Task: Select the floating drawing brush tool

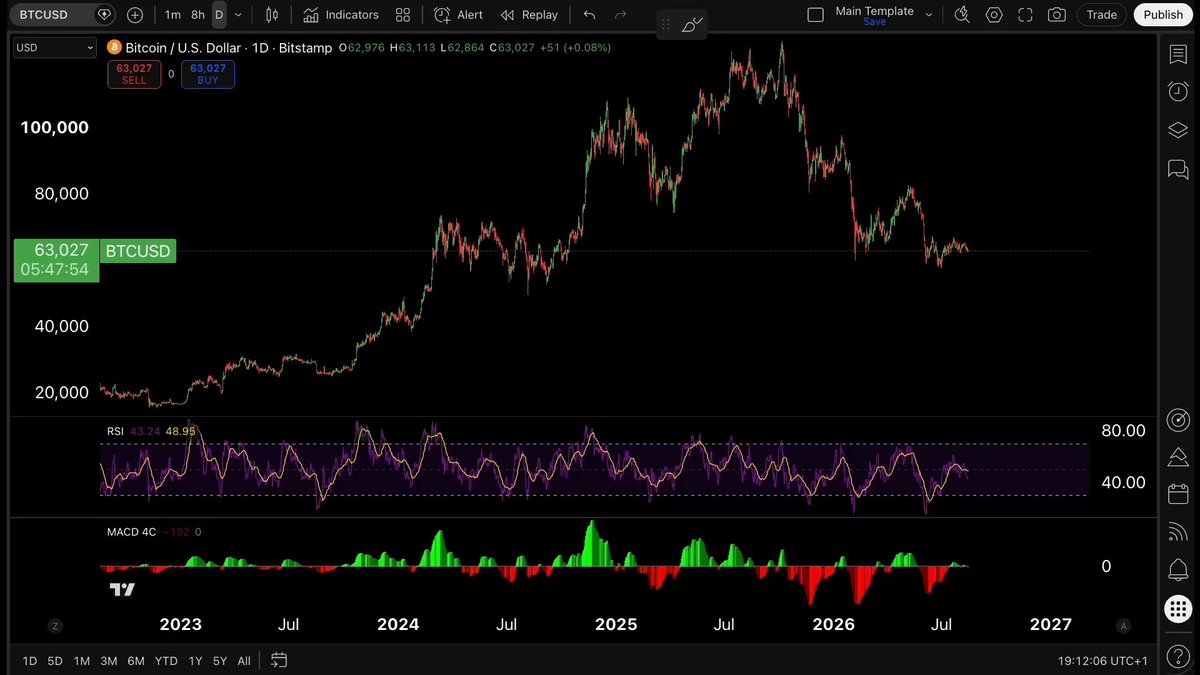Action: 692,24
